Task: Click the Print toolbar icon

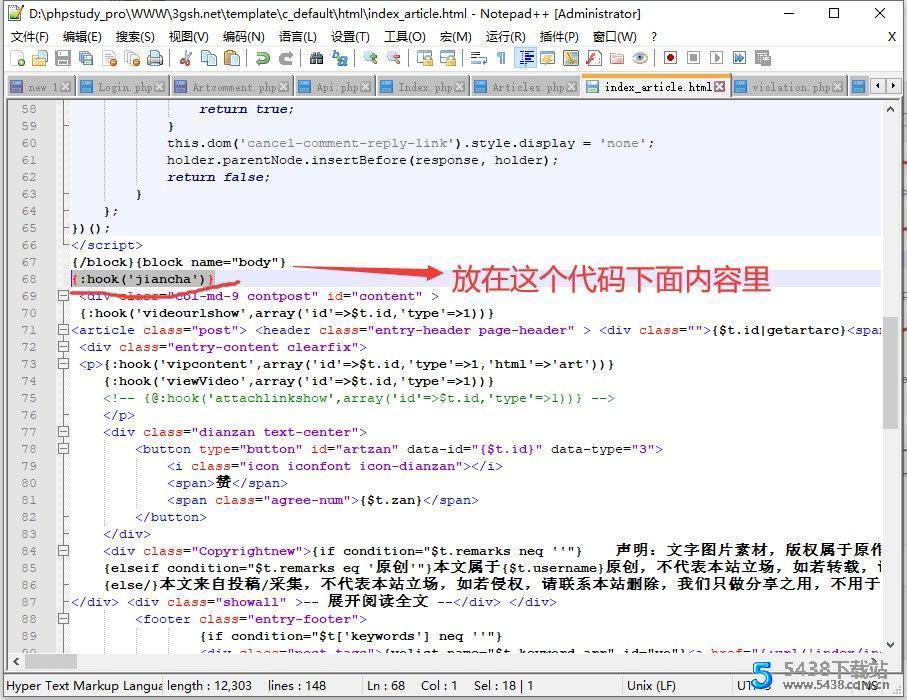Action: click(155, 59)
